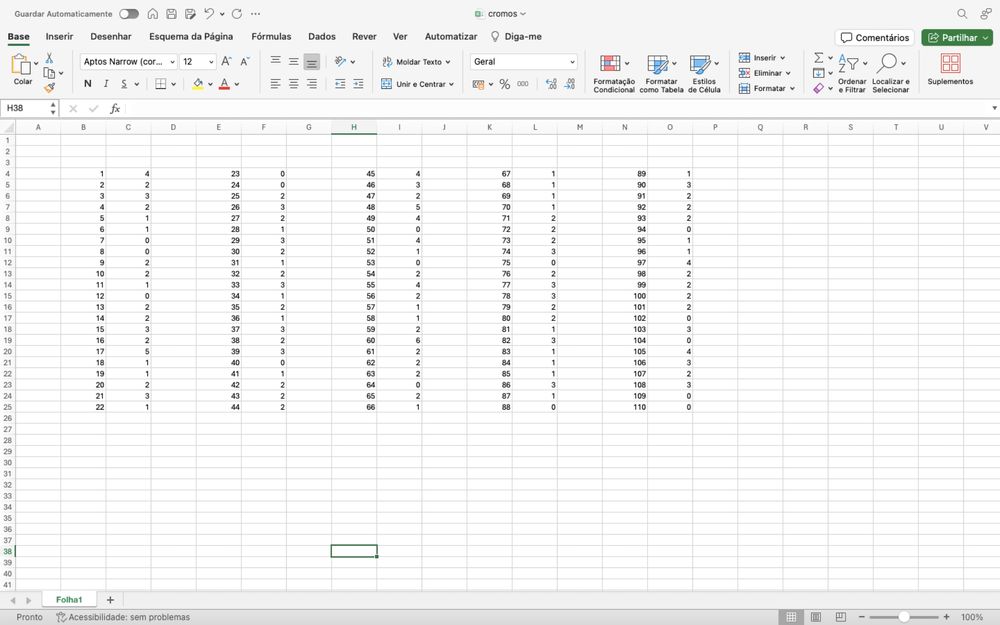Open Formatar como Tabela menu
This screenshot has height=625, width=1000.
tap(661, 73)
